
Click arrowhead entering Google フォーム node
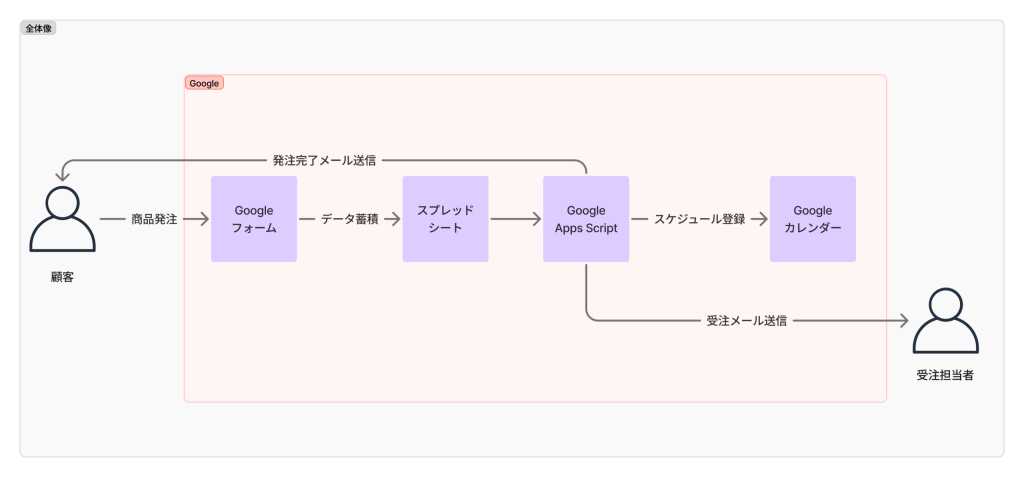(203, 219)
